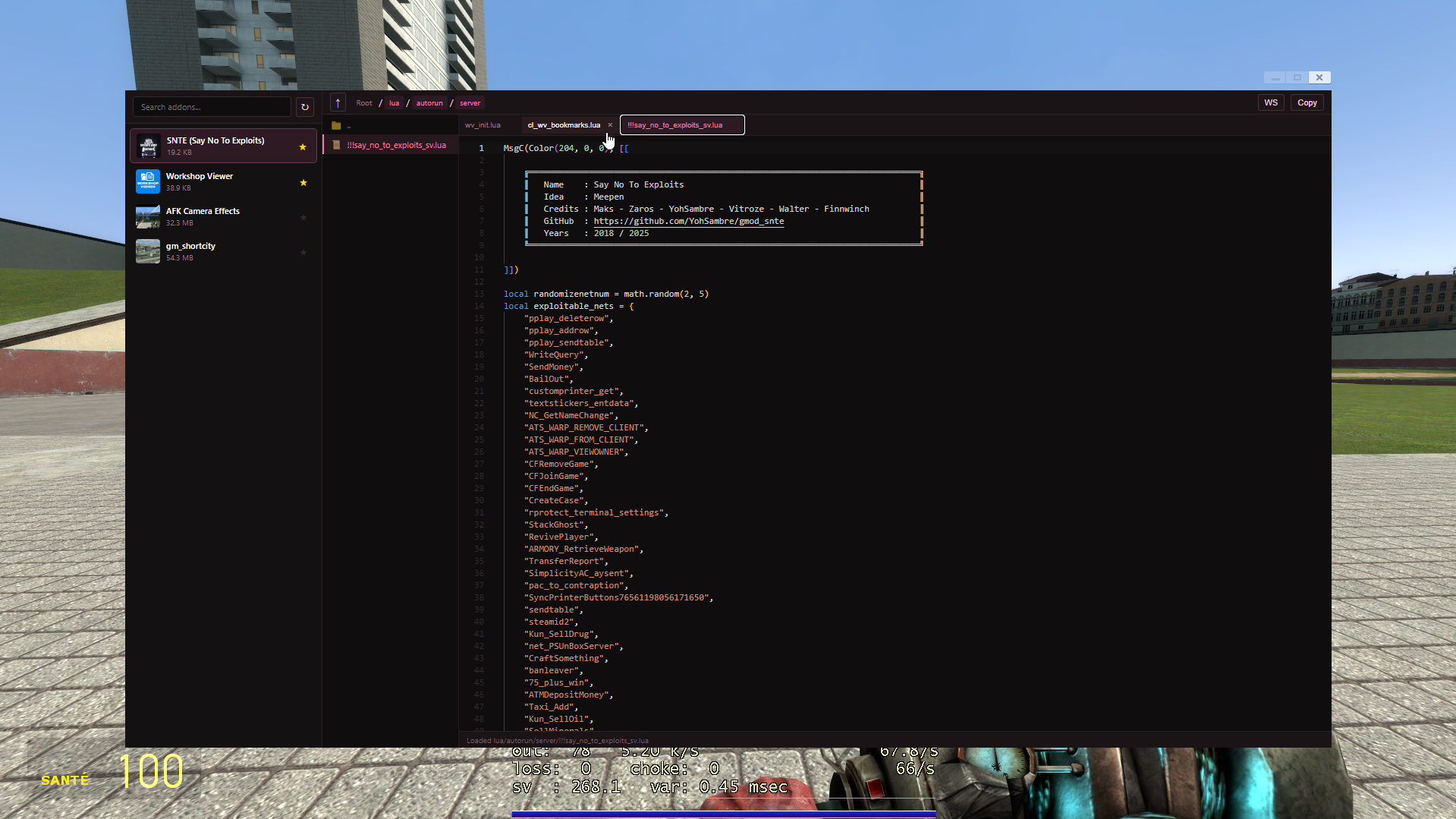This screenshot has width=1456, height=819.
Task: Click the WS button
Action: (x=1271, y=102)
